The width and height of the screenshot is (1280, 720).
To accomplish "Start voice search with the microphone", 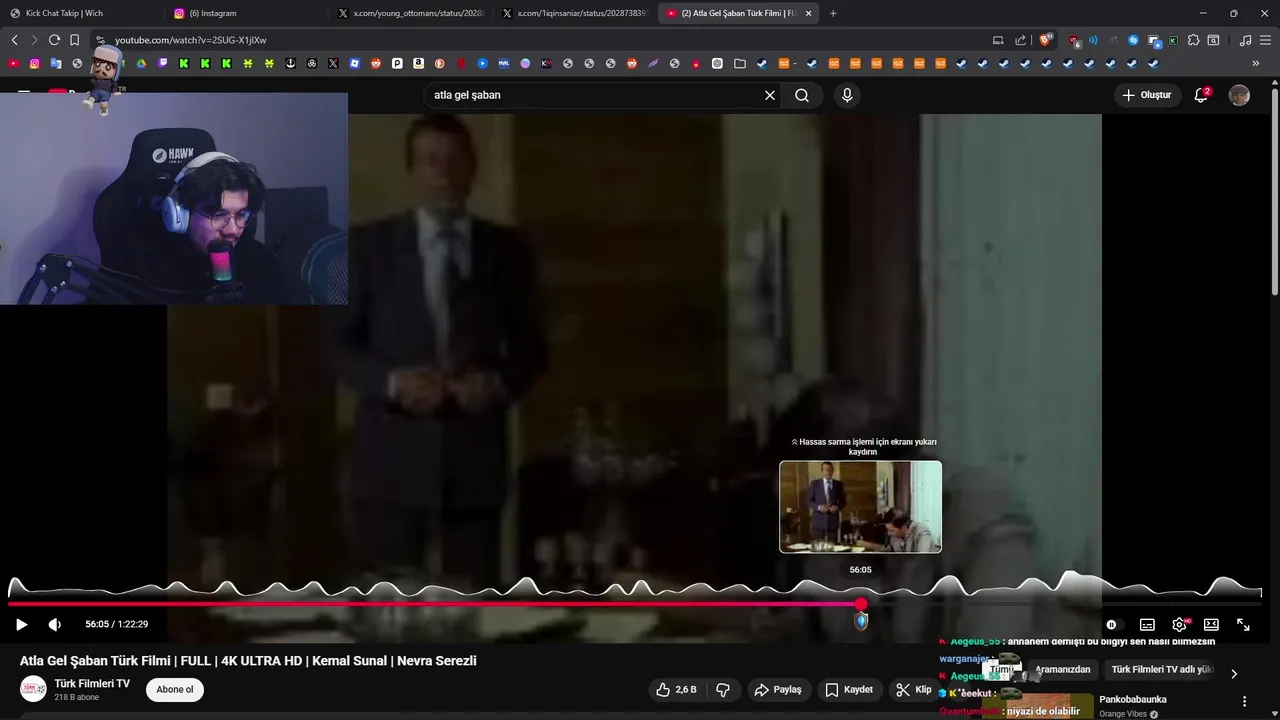I will 847,95.
